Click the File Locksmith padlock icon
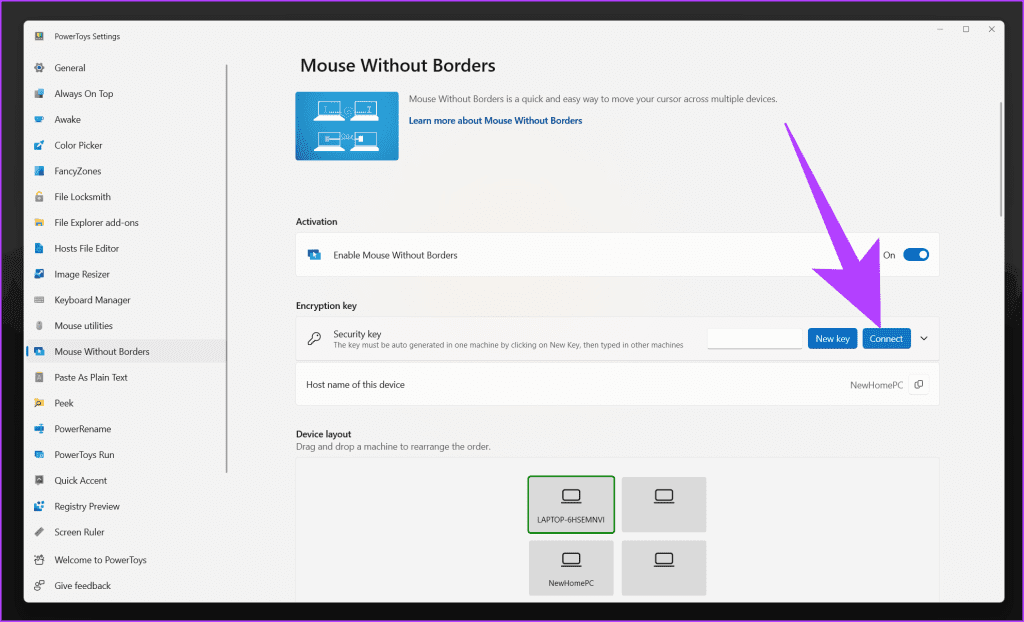Screen dimensions: 1024x622 pos(39,197)
